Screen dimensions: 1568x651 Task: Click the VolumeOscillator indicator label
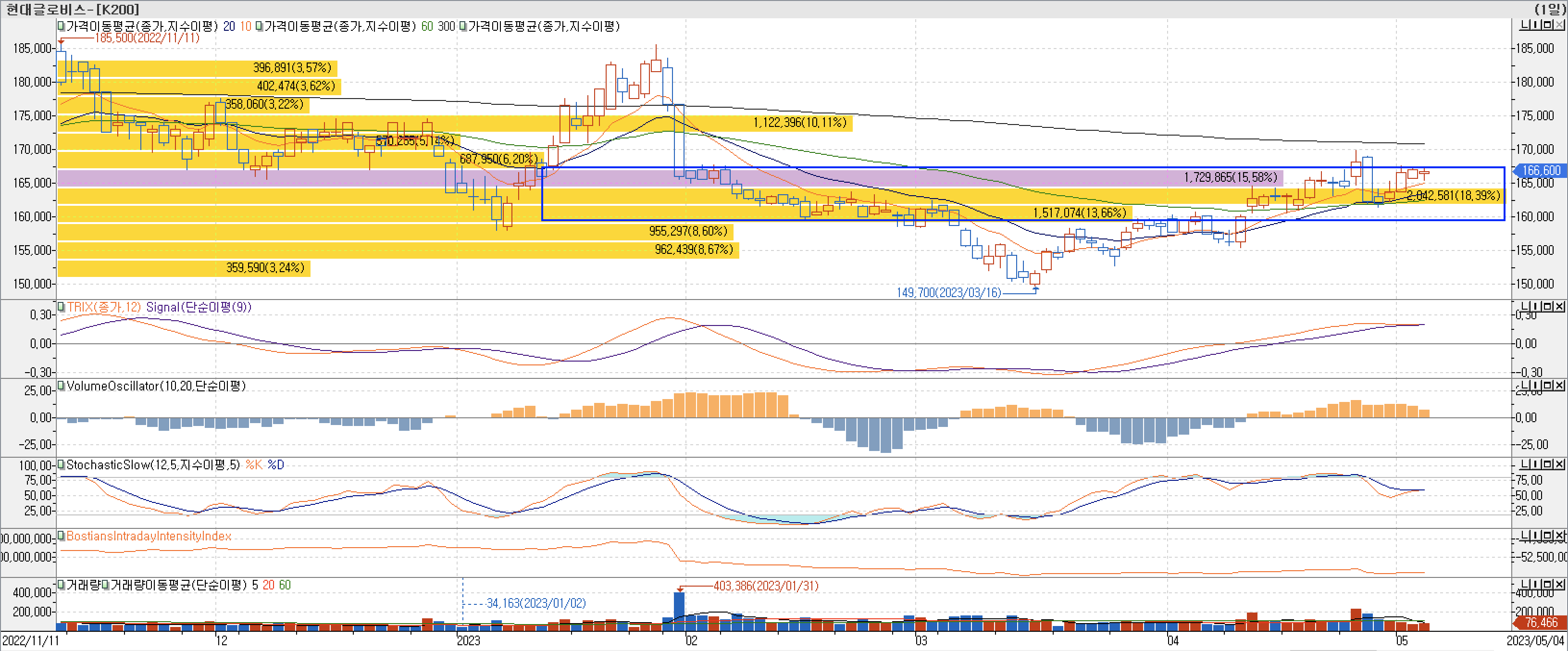[156, 386]
